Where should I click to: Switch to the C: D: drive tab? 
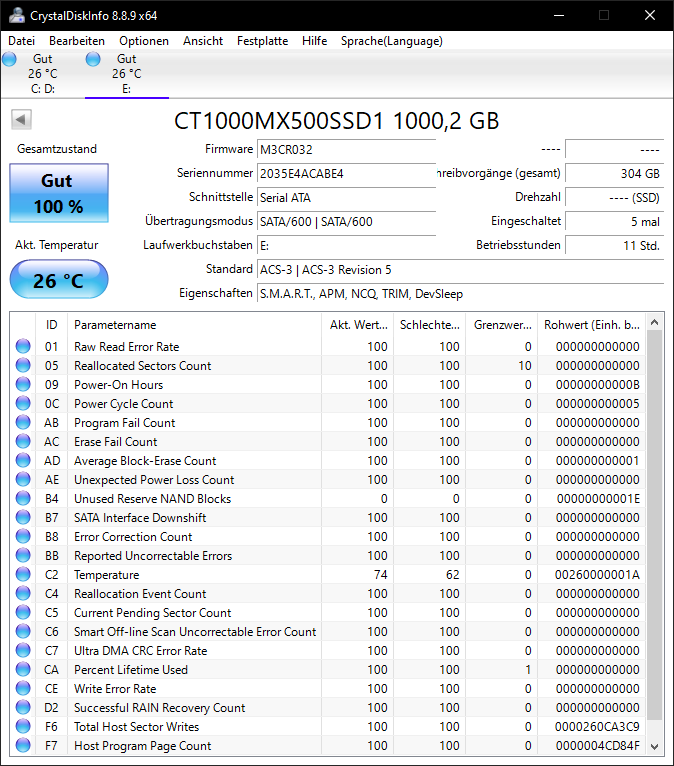coord(43,74)
